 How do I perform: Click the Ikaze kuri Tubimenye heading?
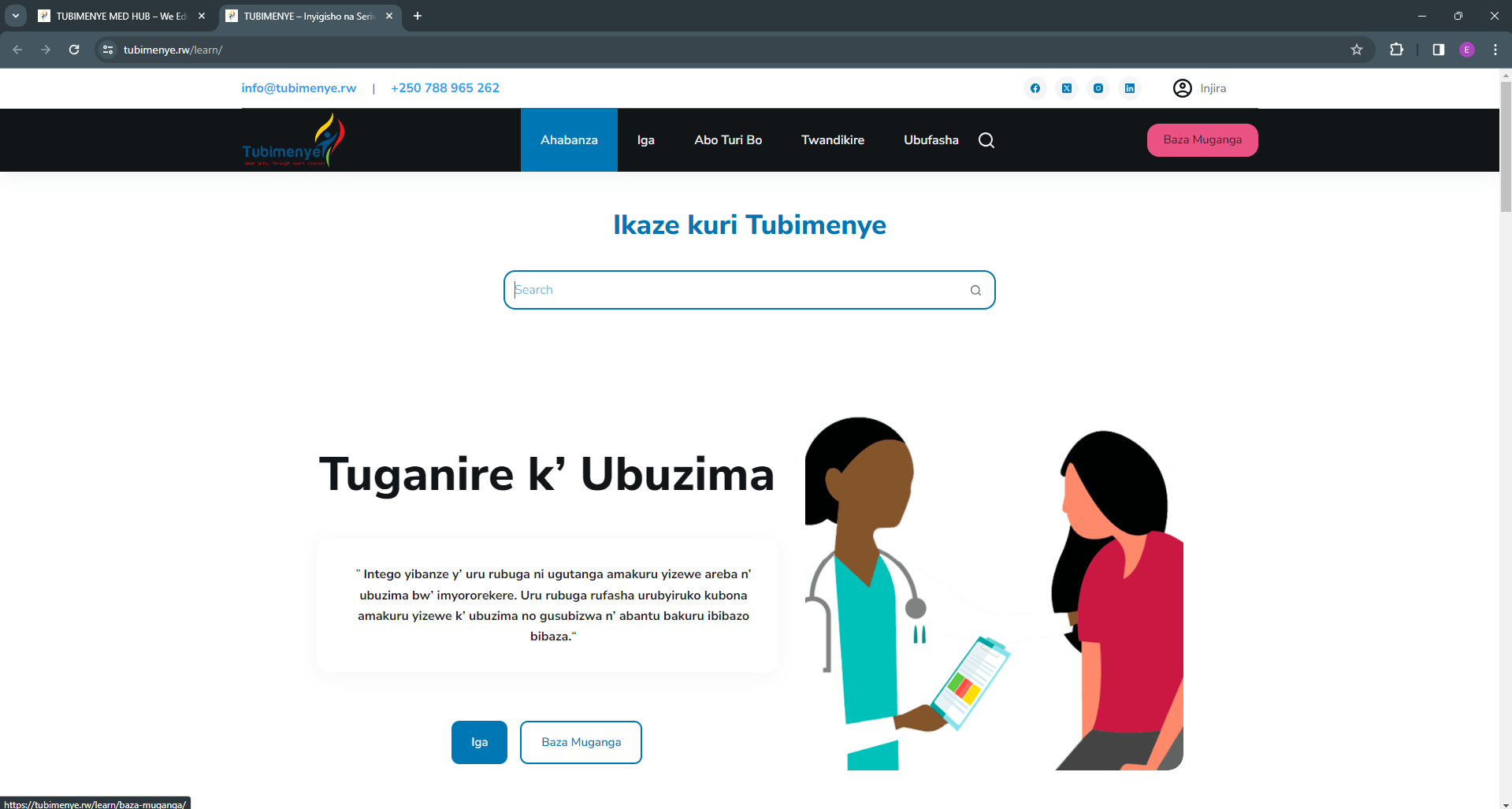click(749, 225)
